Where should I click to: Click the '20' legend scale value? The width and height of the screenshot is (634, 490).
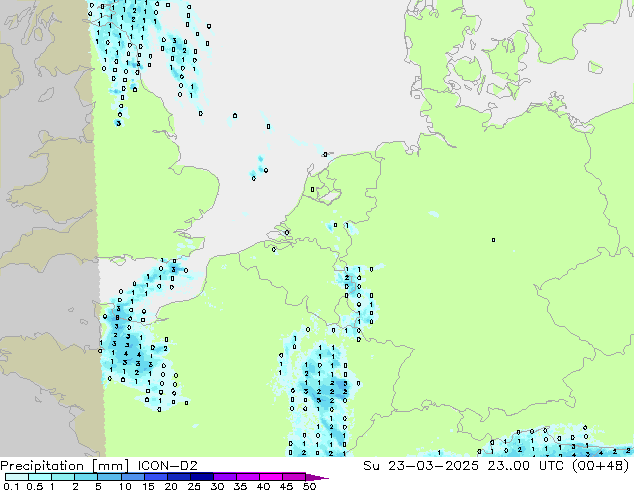[171, 486]
